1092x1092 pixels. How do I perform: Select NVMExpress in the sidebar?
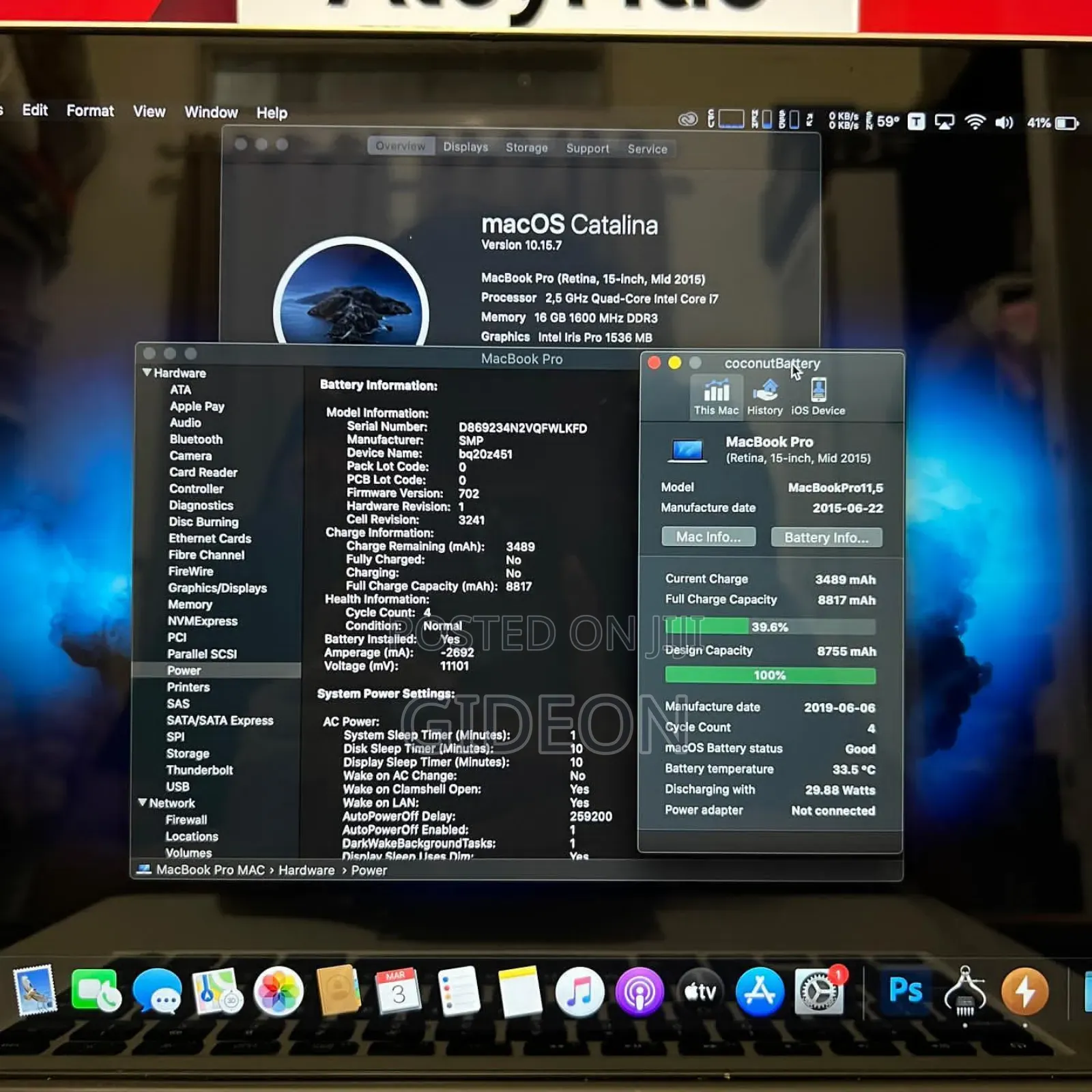click(202, 621)
